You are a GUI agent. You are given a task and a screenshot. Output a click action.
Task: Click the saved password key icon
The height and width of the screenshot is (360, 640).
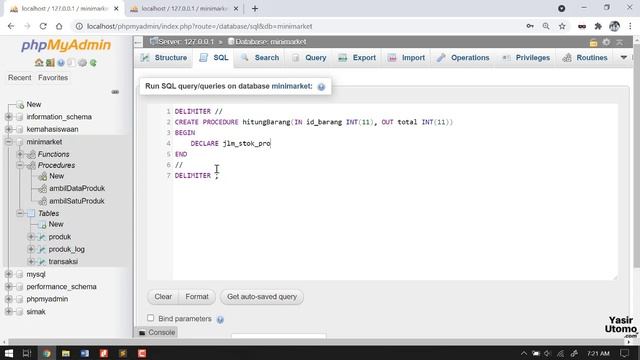[530, 26]
